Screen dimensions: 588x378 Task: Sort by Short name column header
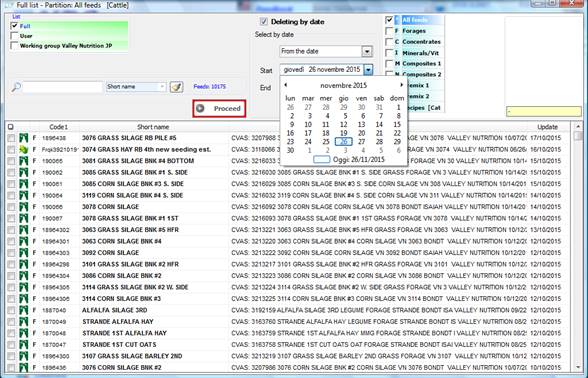[153, 127]
